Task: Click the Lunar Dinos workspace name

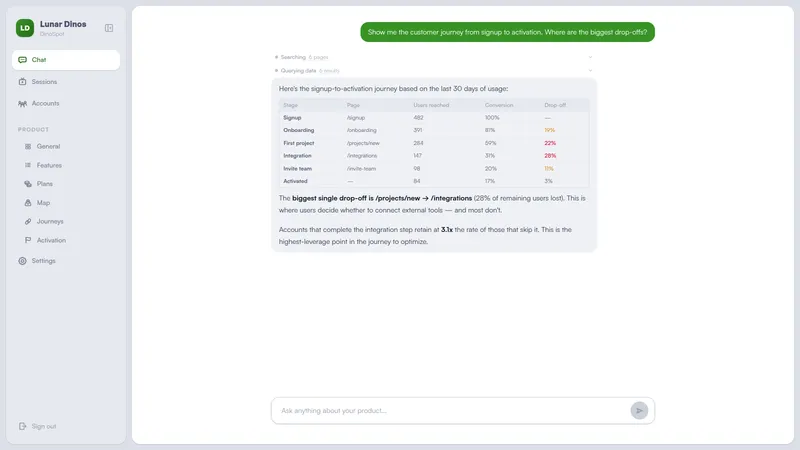Action: point(63,24)
